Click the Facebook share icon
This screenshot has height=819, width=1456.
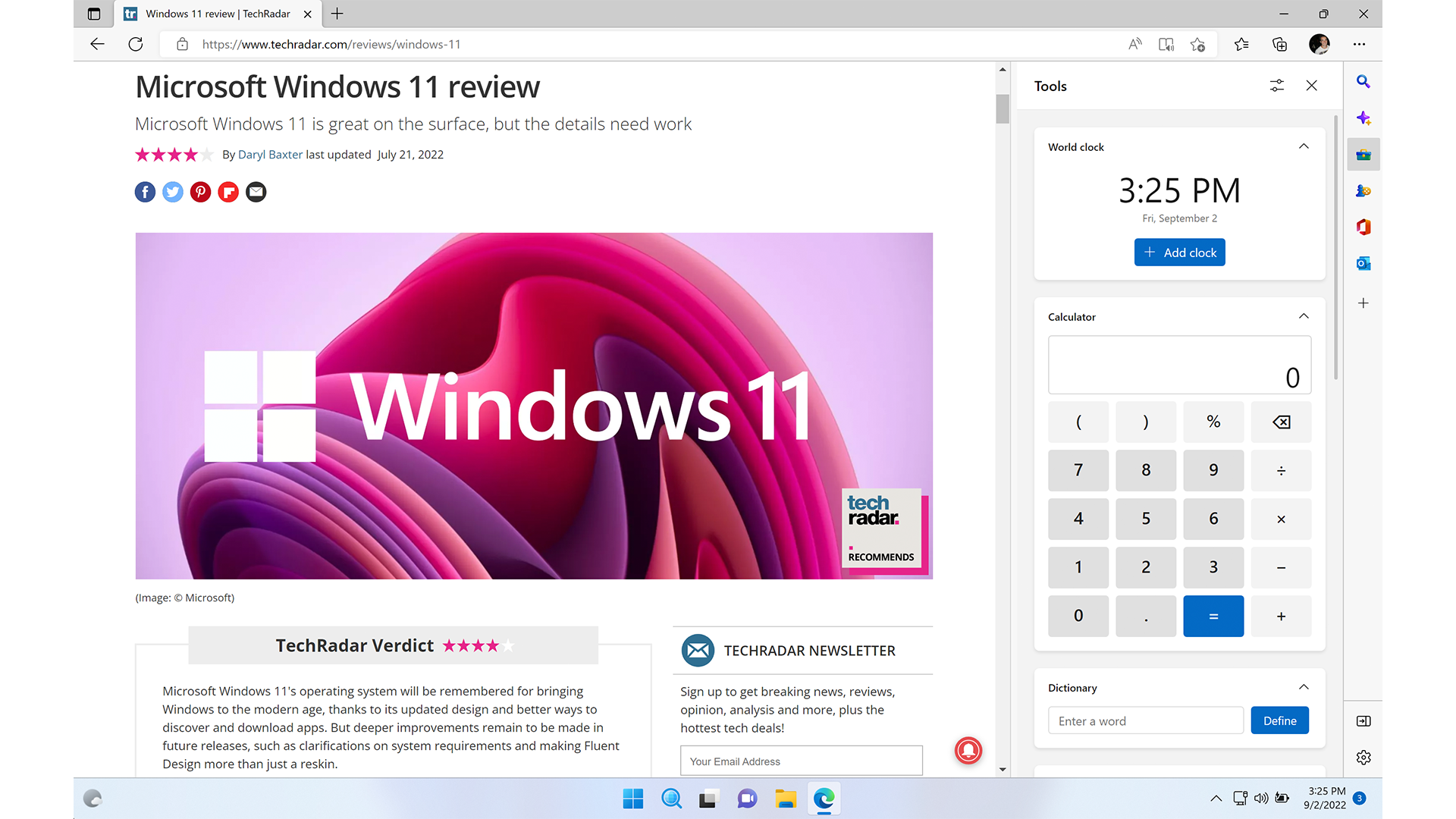click(x=145, y=192)
